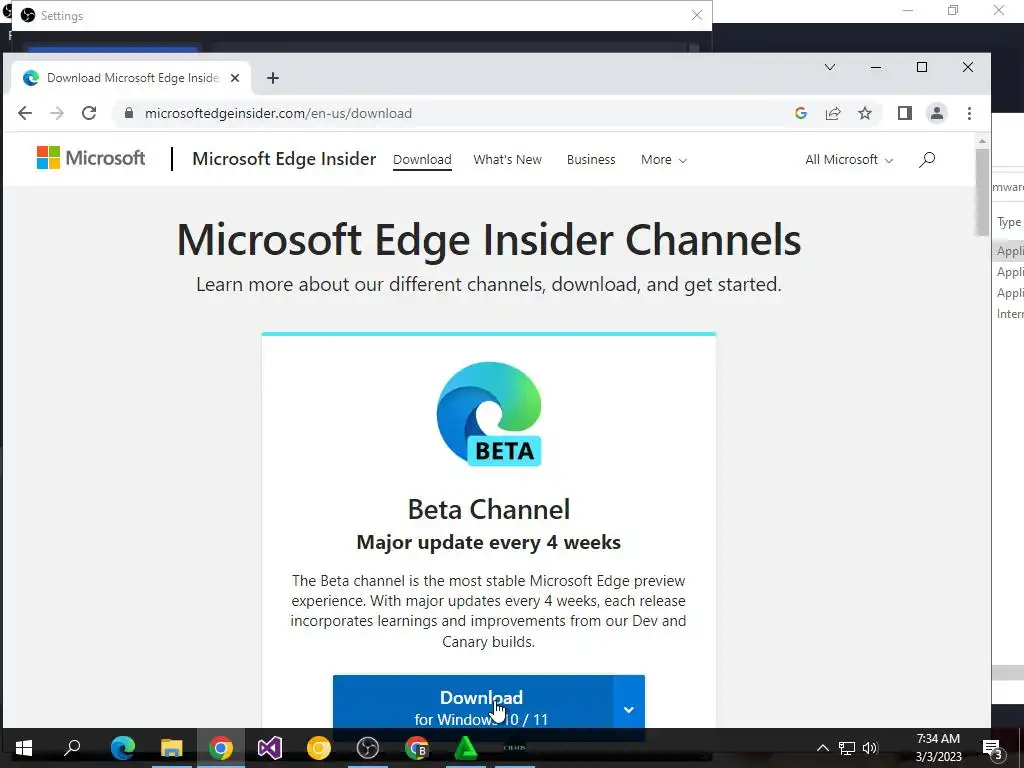Reload the page with the refresh icon
Screen dimensions: 1024x768
pos(89,113)
